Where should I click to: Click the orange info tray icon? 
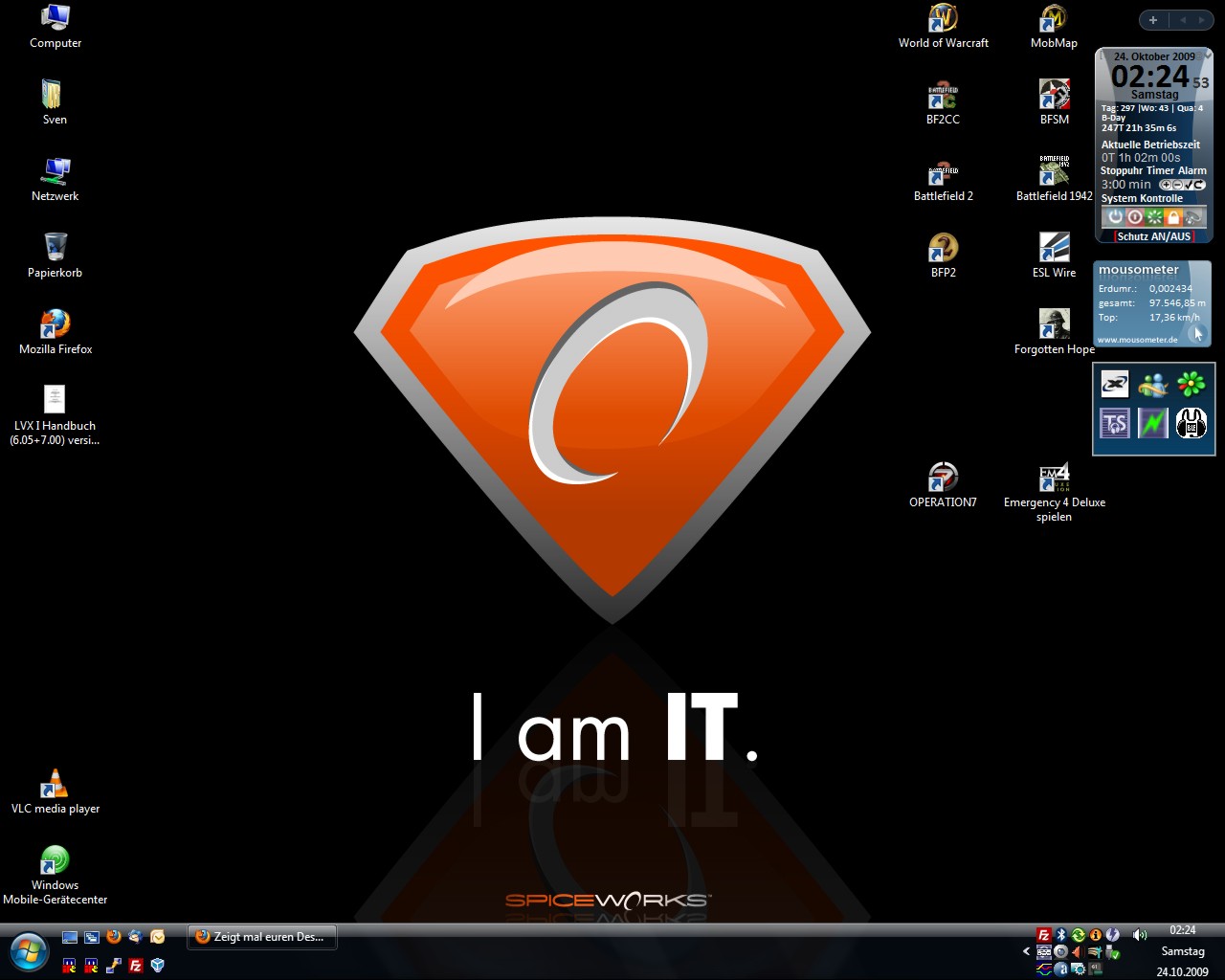[1096, 935]
